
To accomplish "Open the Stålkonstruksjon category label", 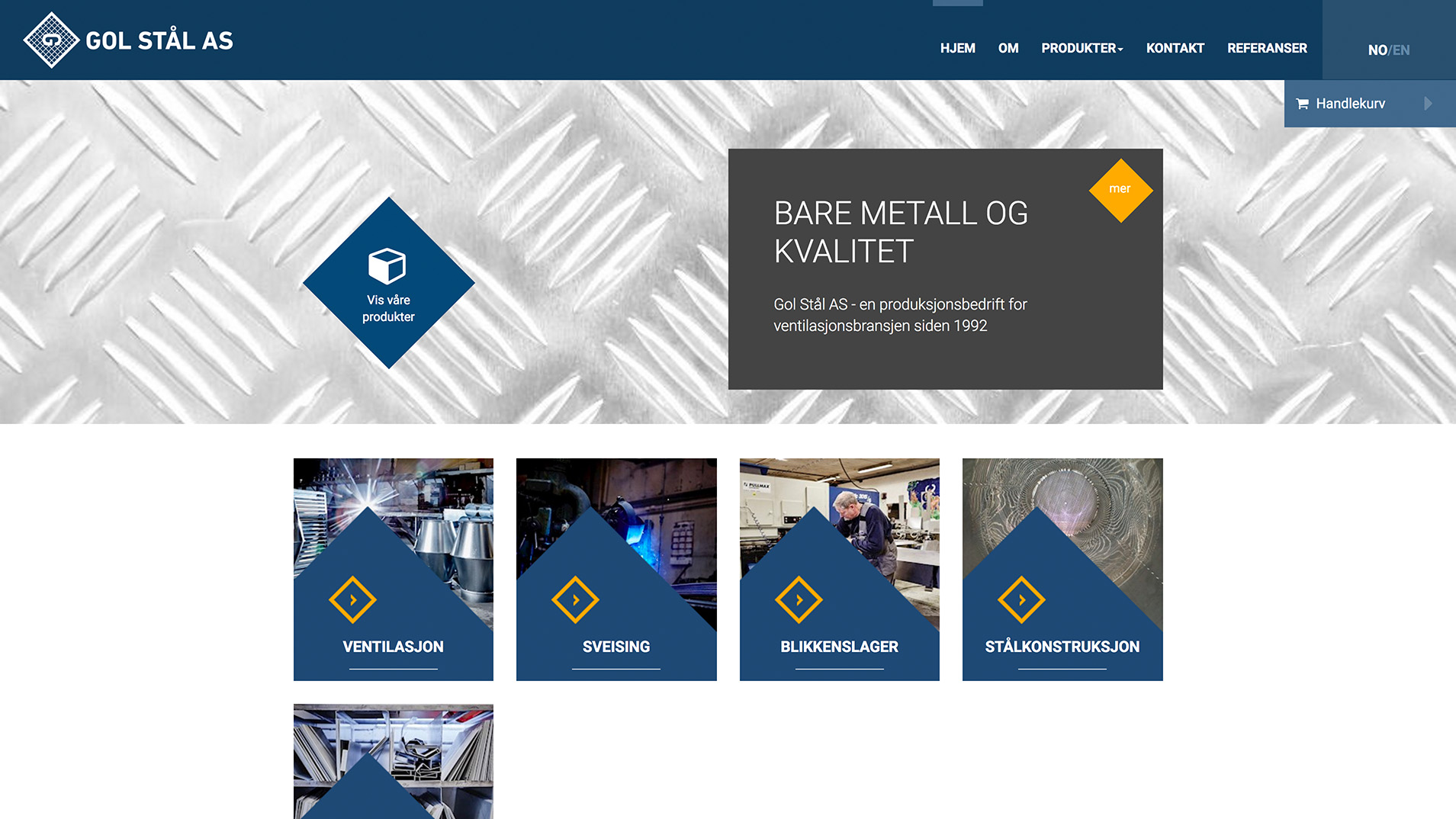I will (x=1062, y=647).
